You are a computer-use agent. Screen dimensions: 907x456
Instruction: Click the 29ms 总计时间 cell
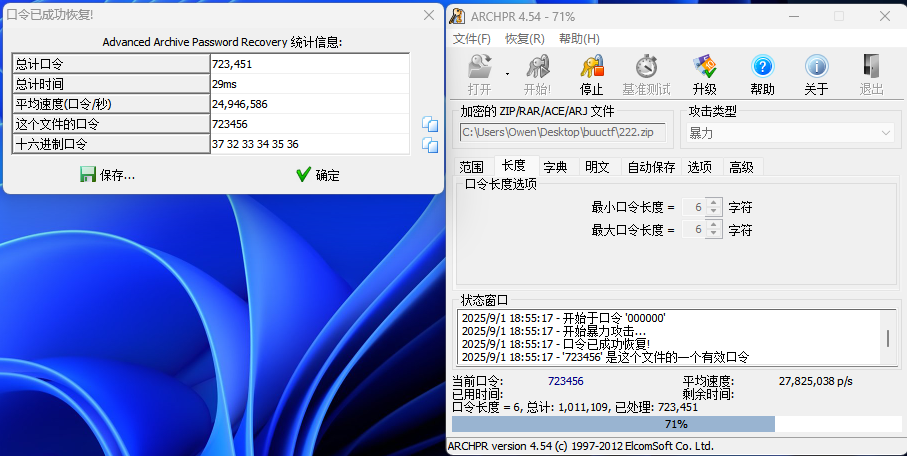309,84
